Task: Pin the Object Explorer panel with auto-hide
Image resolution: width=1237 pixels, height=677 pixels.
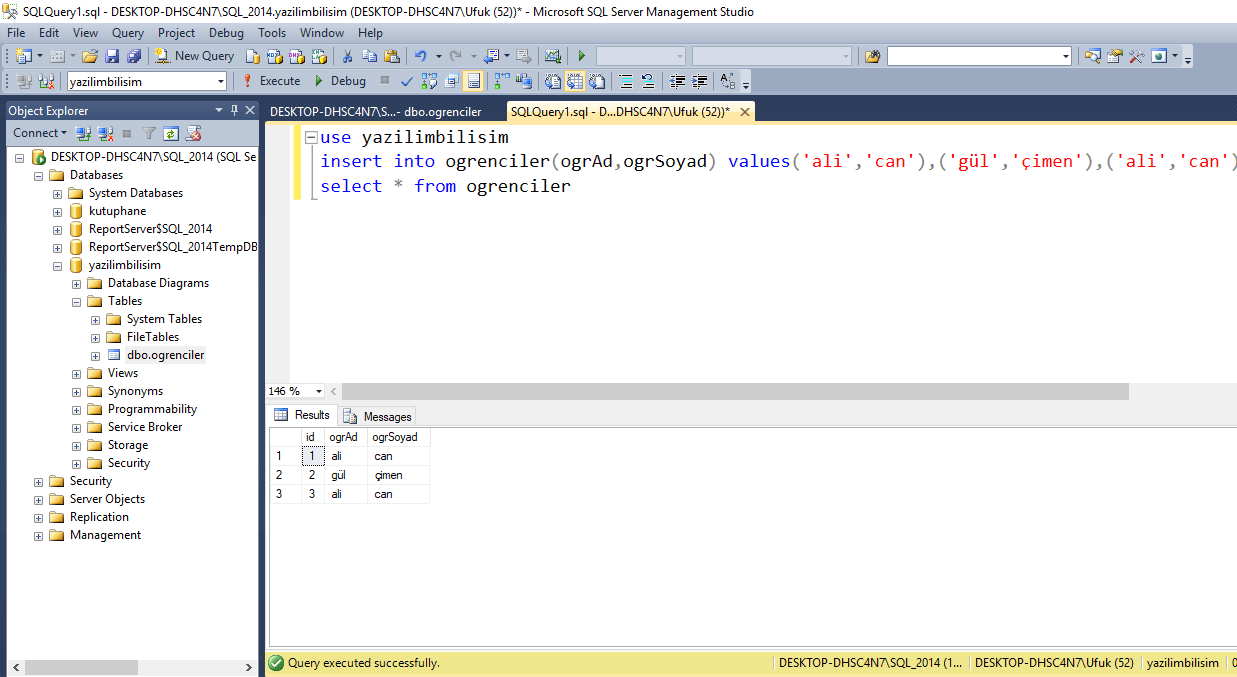Action: click(235, 110)
